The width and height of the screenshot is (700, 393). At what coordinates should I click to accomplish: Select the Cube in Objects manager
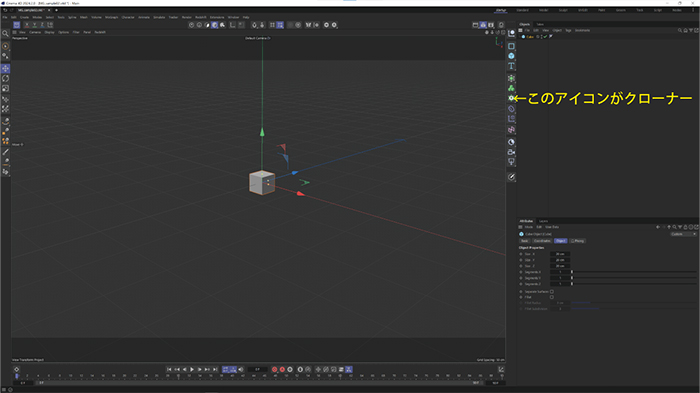pyautogui.click(x=529, y=37)
